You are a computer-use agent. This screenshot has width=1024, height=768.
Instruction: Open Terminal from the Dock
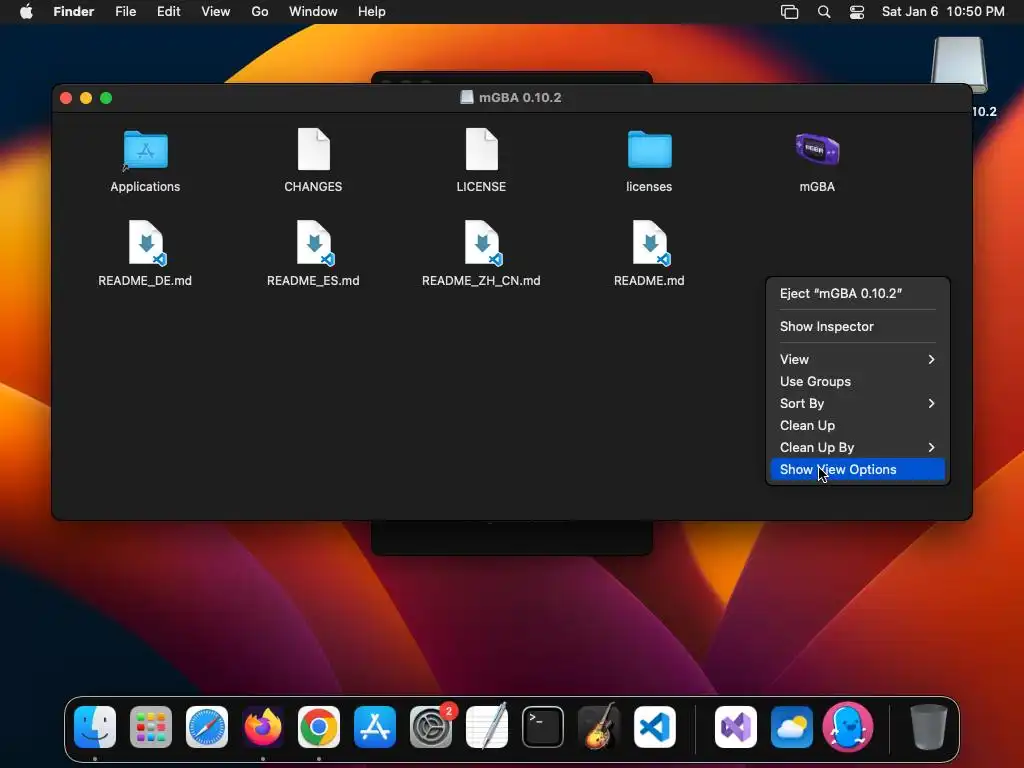click(x=543, y=727)
